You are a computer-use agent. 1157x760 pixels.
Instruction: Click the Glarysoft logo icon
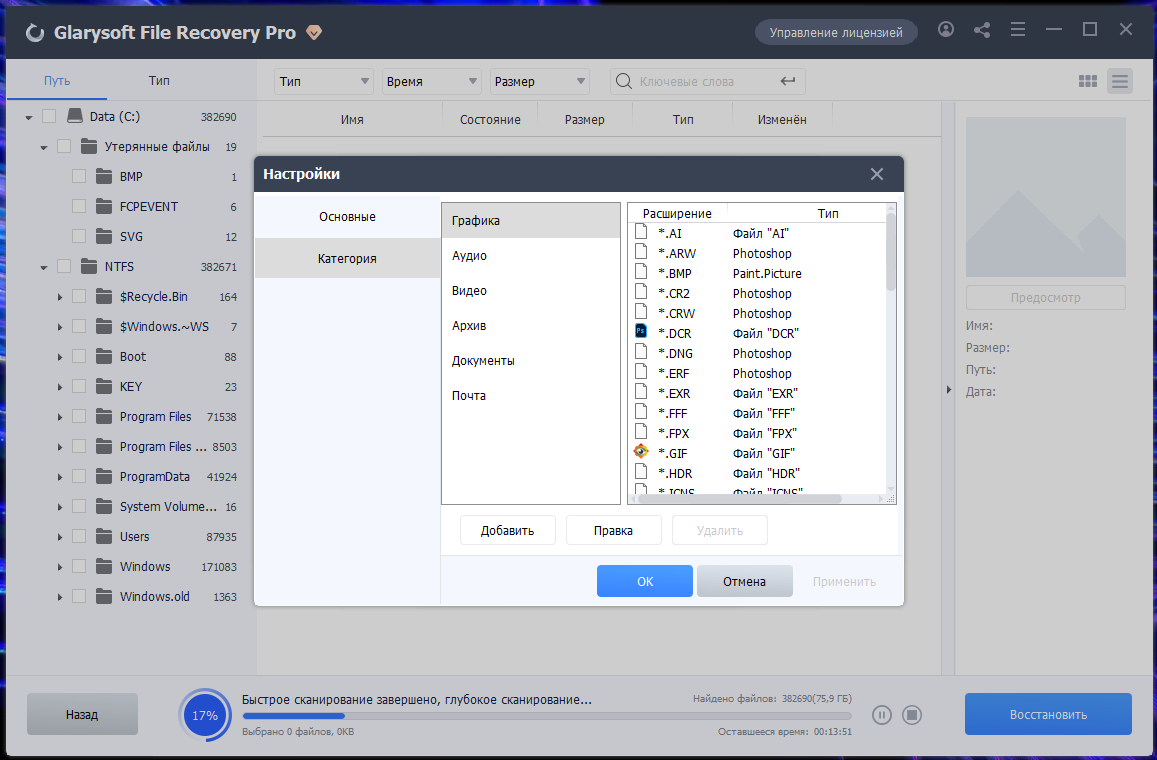click(x=35, y=32)
